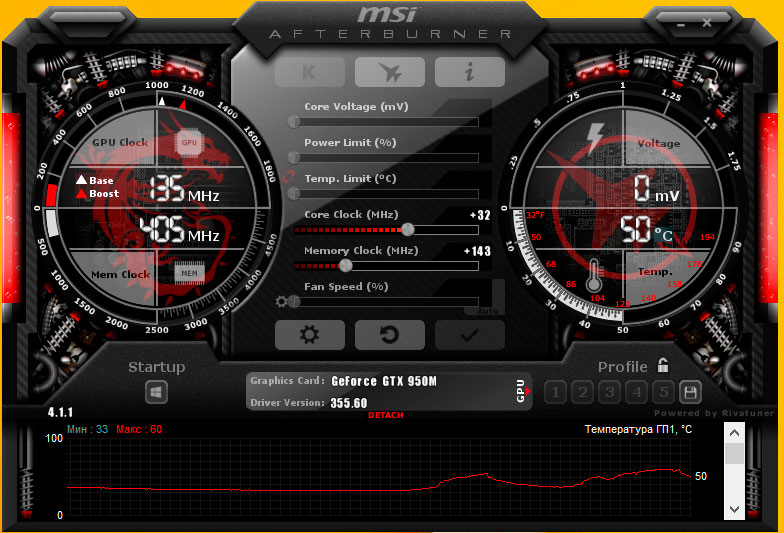Toggle the profile lock icon

(662, 366)
